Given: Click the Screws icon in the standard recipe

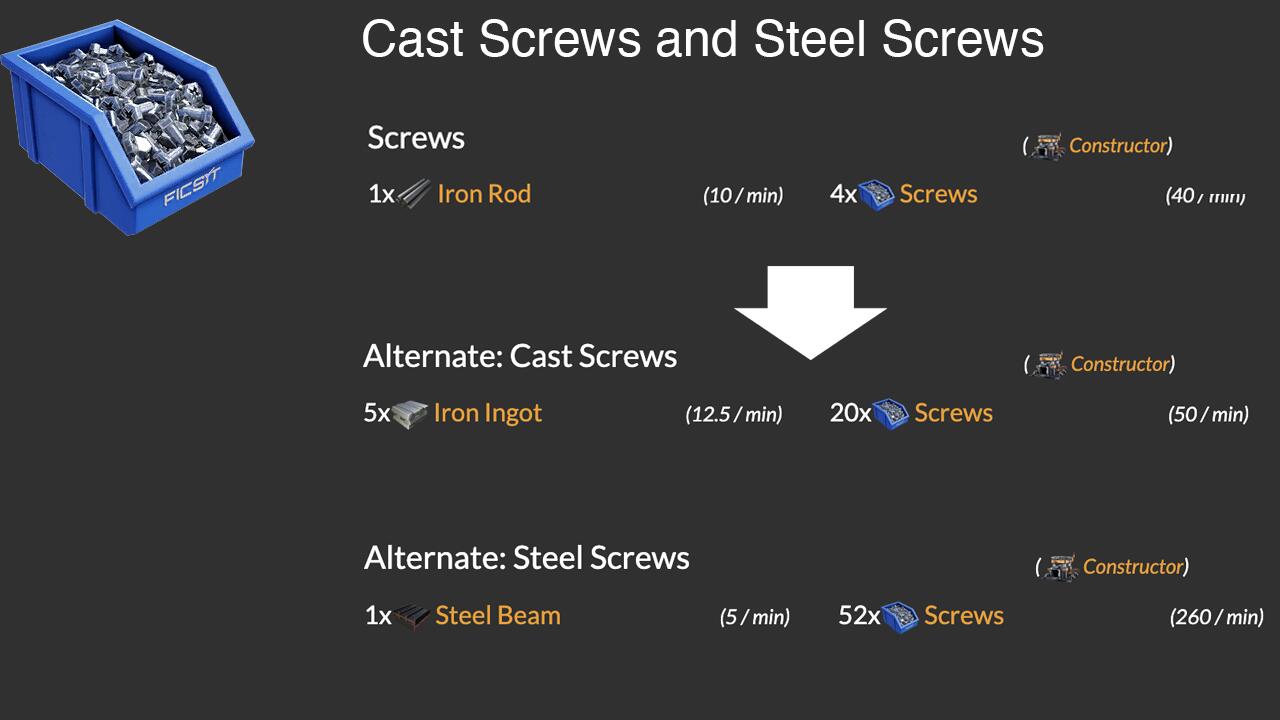Looking at the screenshot, I should click(876, 194).
